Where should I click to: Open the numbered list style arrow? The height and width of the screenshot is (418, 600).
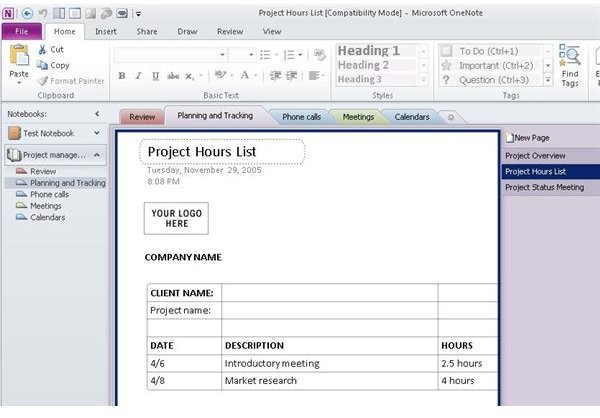(300, 55)
